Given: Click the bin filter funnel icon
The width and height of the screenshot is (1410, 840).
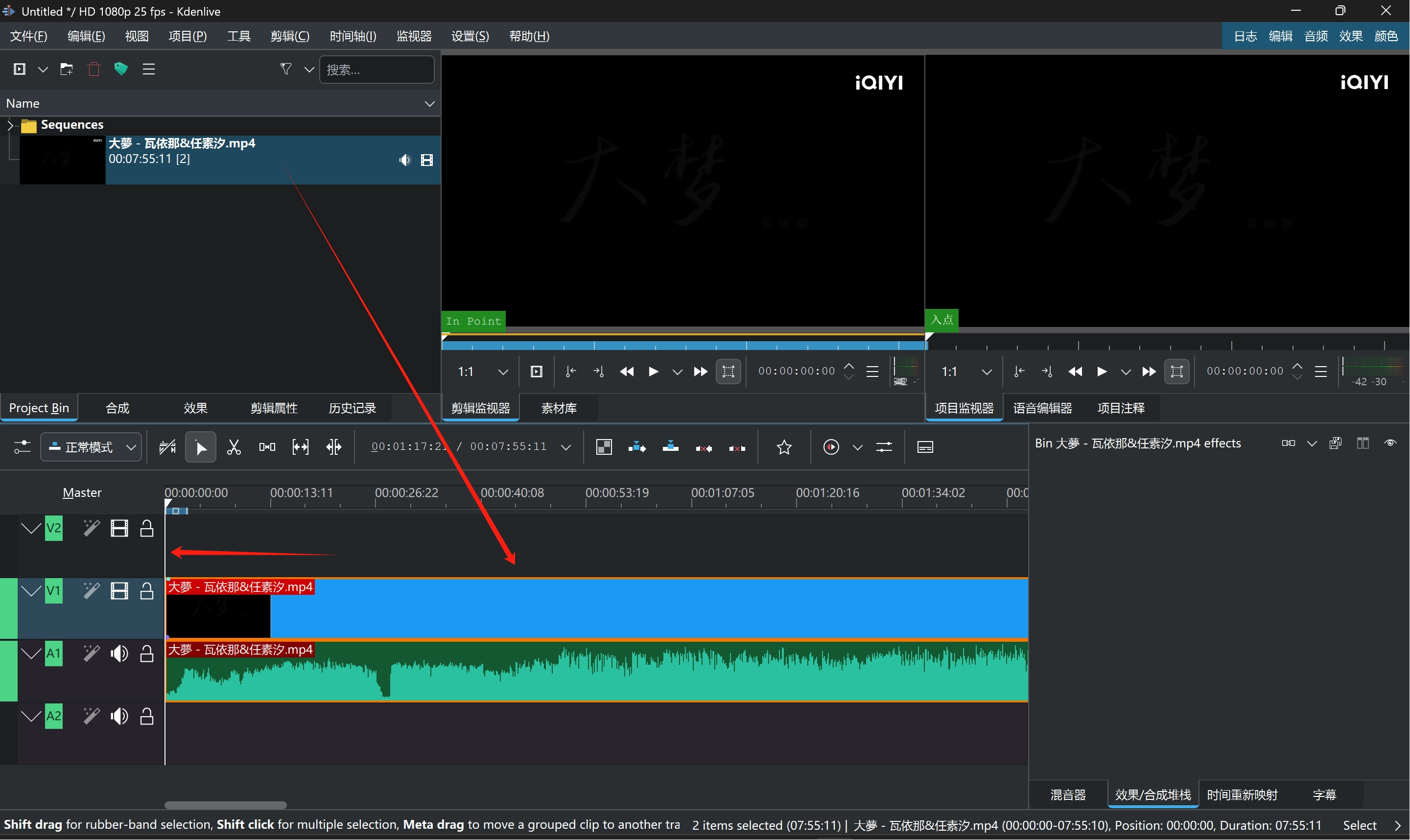Looking at the screenshot, I should (x=286, y=69).
